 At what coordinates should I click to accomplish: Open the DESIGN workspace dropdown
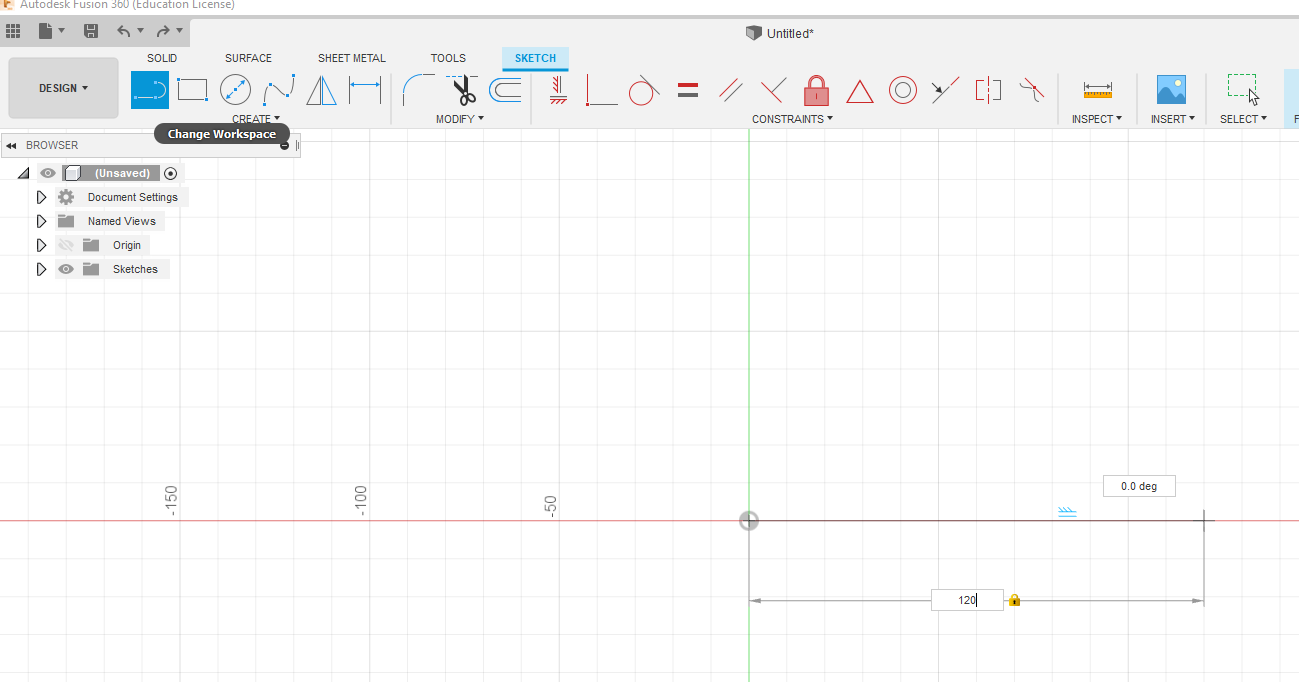pos(63,88)
